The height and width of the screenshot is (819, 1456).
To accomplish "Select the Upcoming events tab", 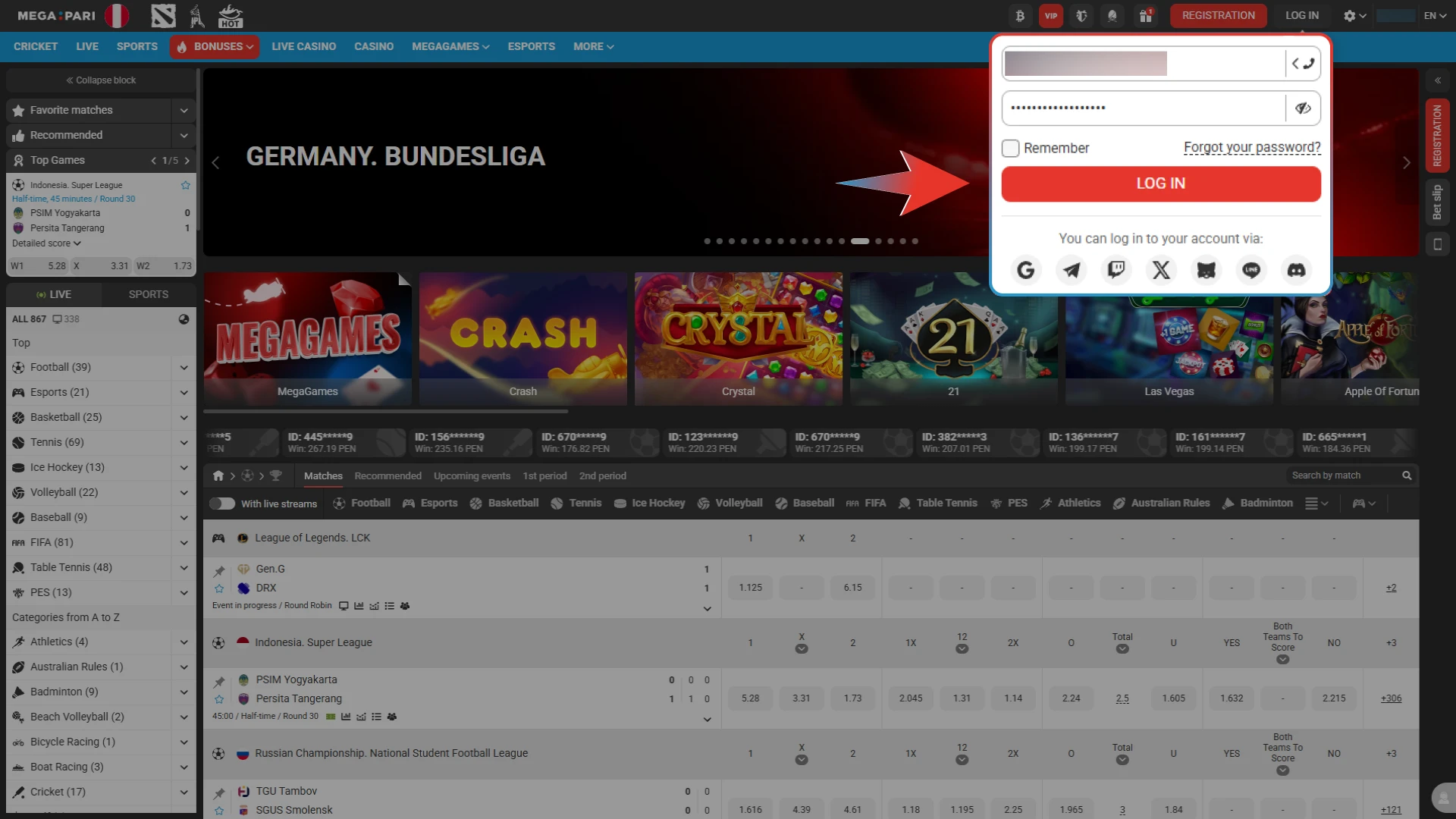I will point(472,475).
